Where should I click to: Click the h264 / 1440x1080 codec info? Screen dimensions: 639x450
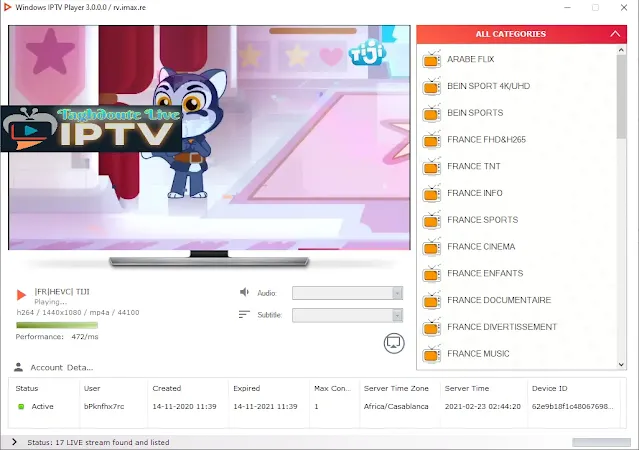point(78,313)
